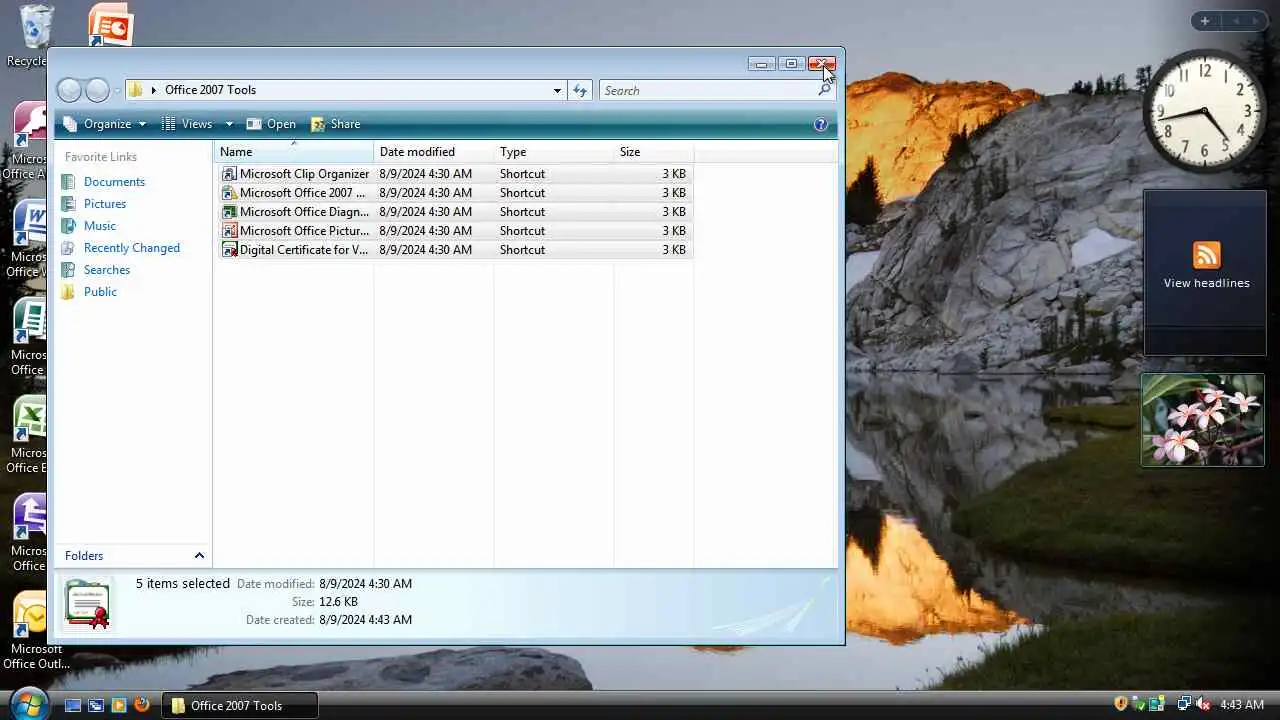Select the Microsoft Office 2007 shortcut icon
The image size is (1280, 720).
(x=229, y=193)
